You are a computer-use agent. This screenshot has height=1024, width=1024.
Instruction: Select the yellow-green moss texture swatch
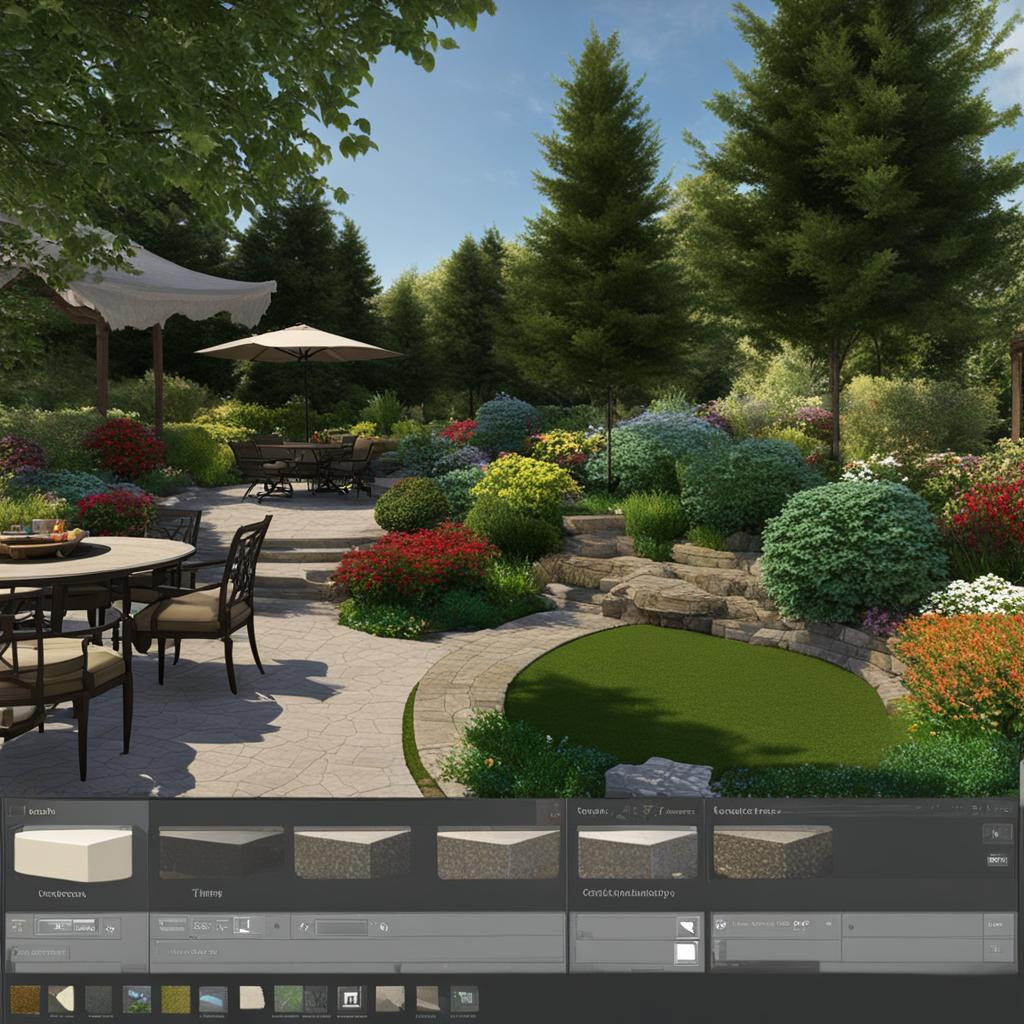[176, 999]
